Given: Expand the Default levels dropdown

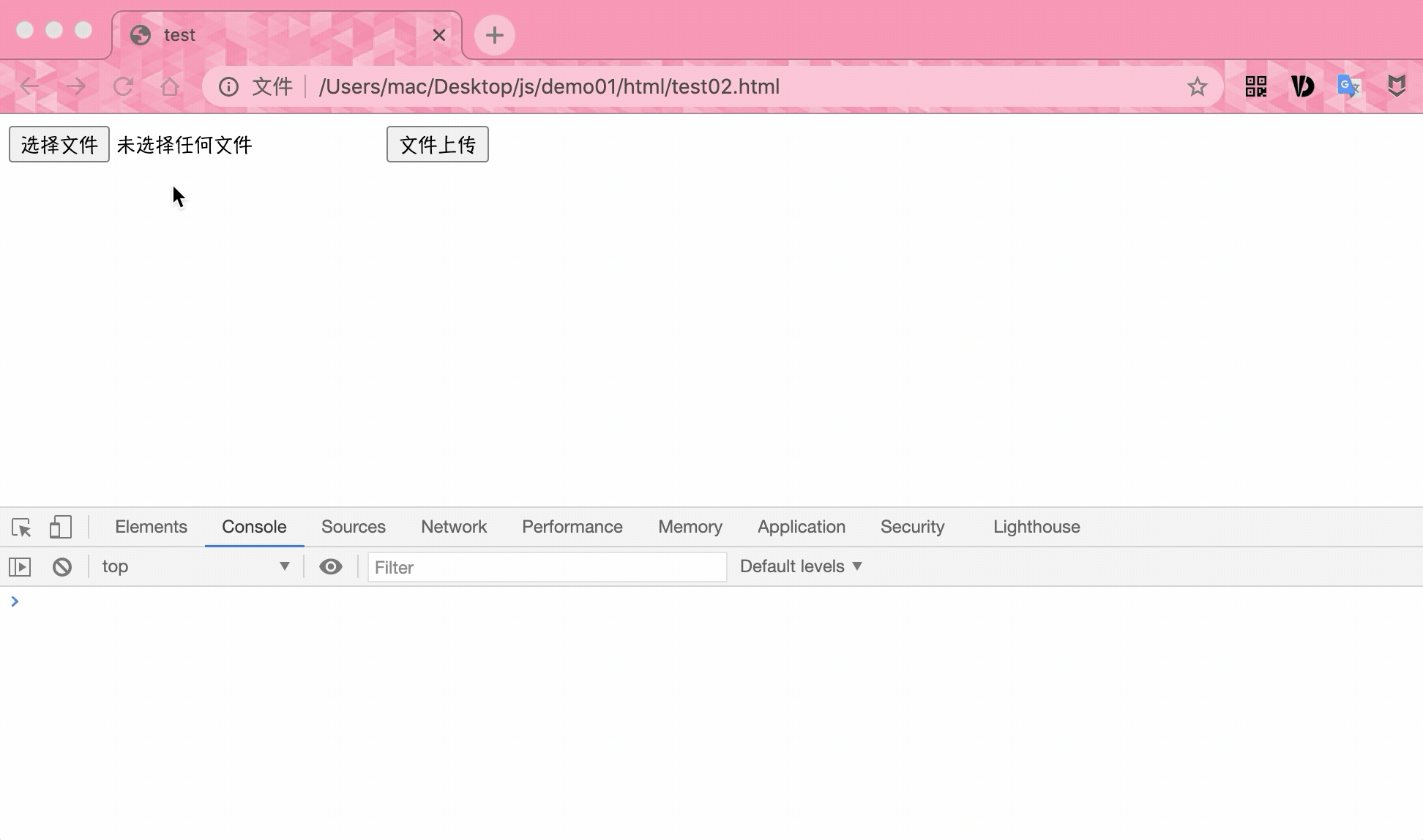Looking at the screenshot, I should coord(800,566).
